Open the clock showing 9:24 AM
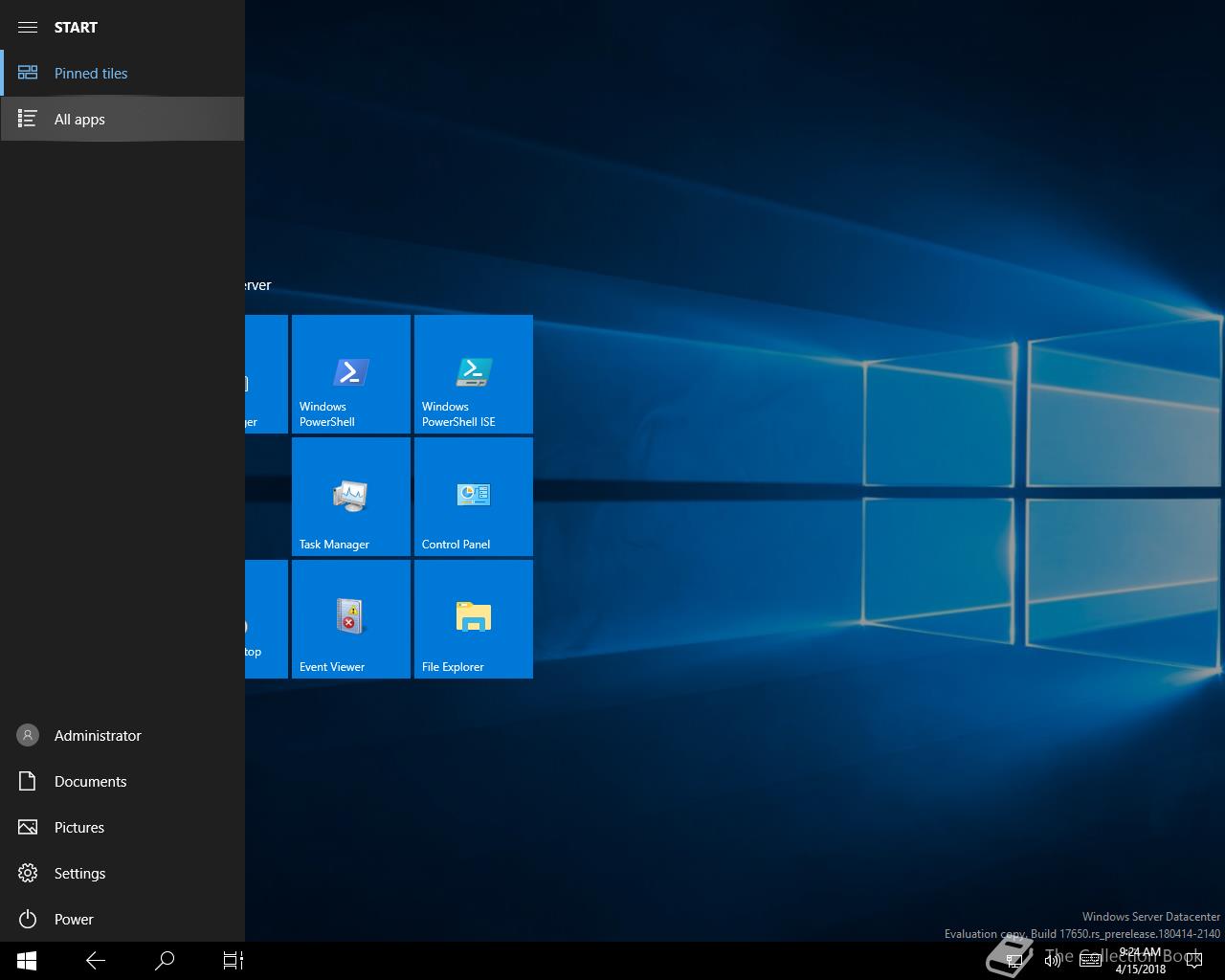 pyautogui.click(x=1141, y=961)
